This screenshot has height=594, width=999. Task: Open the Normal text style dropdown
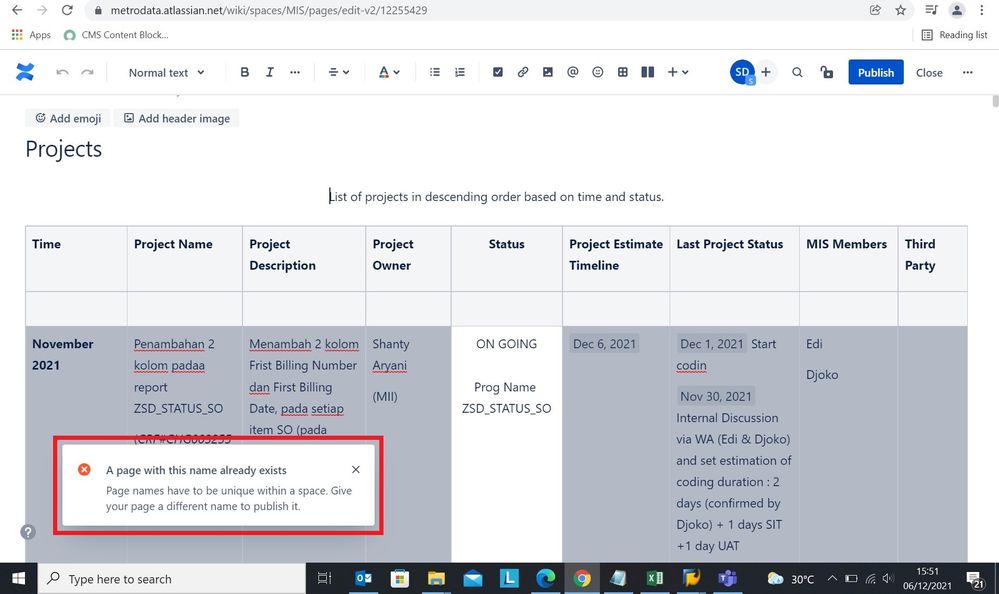coord(166,73)
